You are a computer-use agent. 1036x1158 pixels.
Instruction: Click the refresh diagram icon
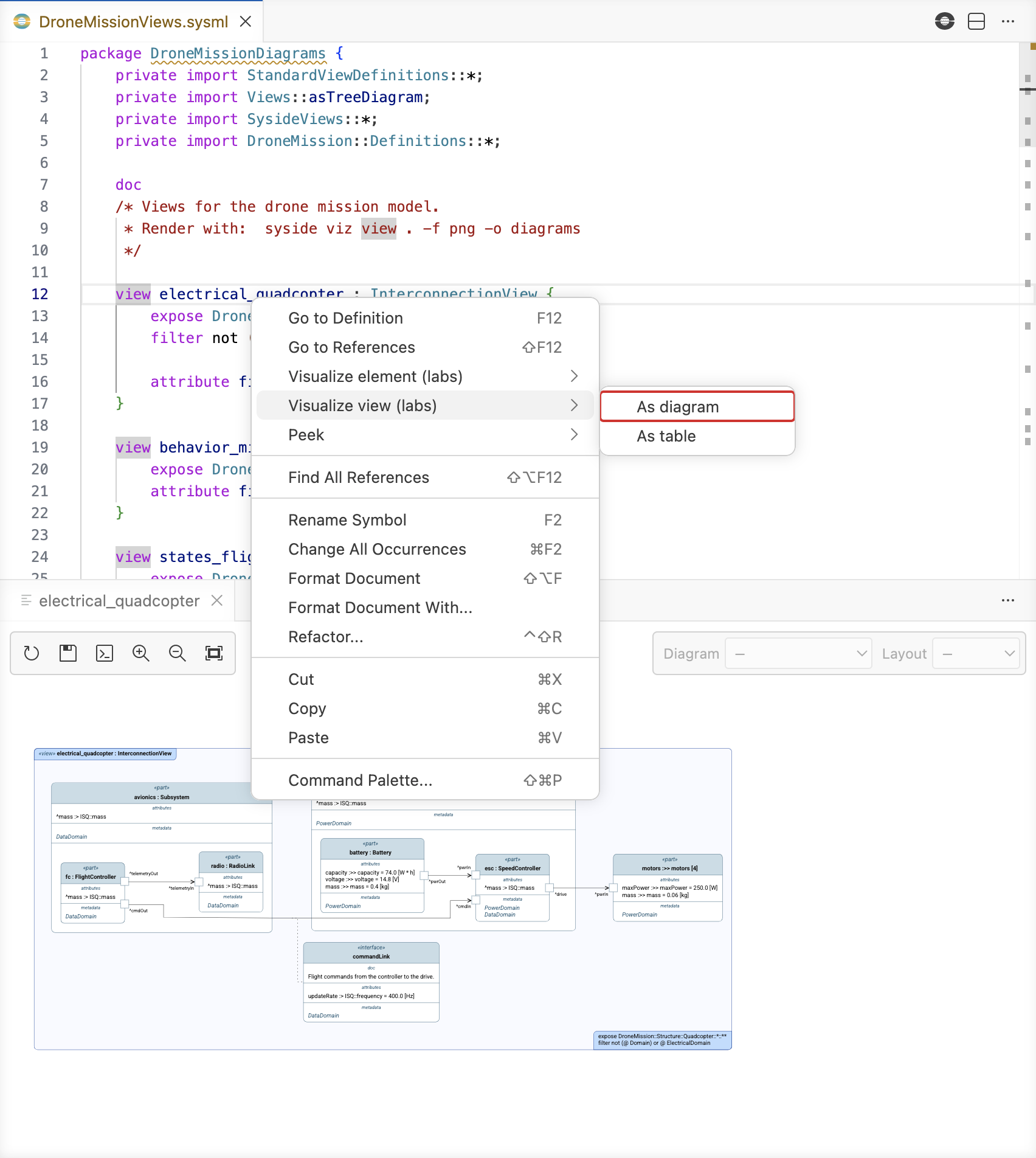(x=31, y=653)
